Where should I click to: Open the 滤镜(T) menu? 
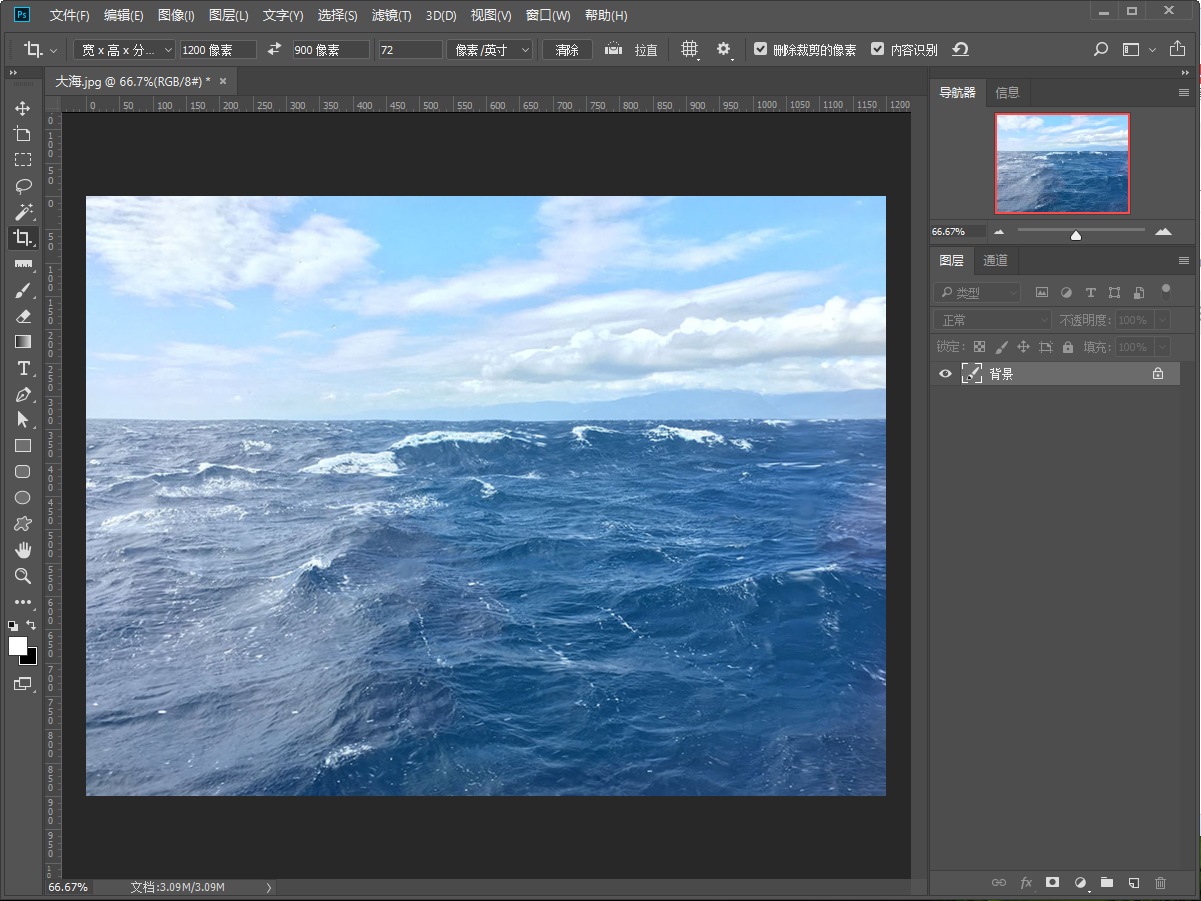click(x=391, y=16)
